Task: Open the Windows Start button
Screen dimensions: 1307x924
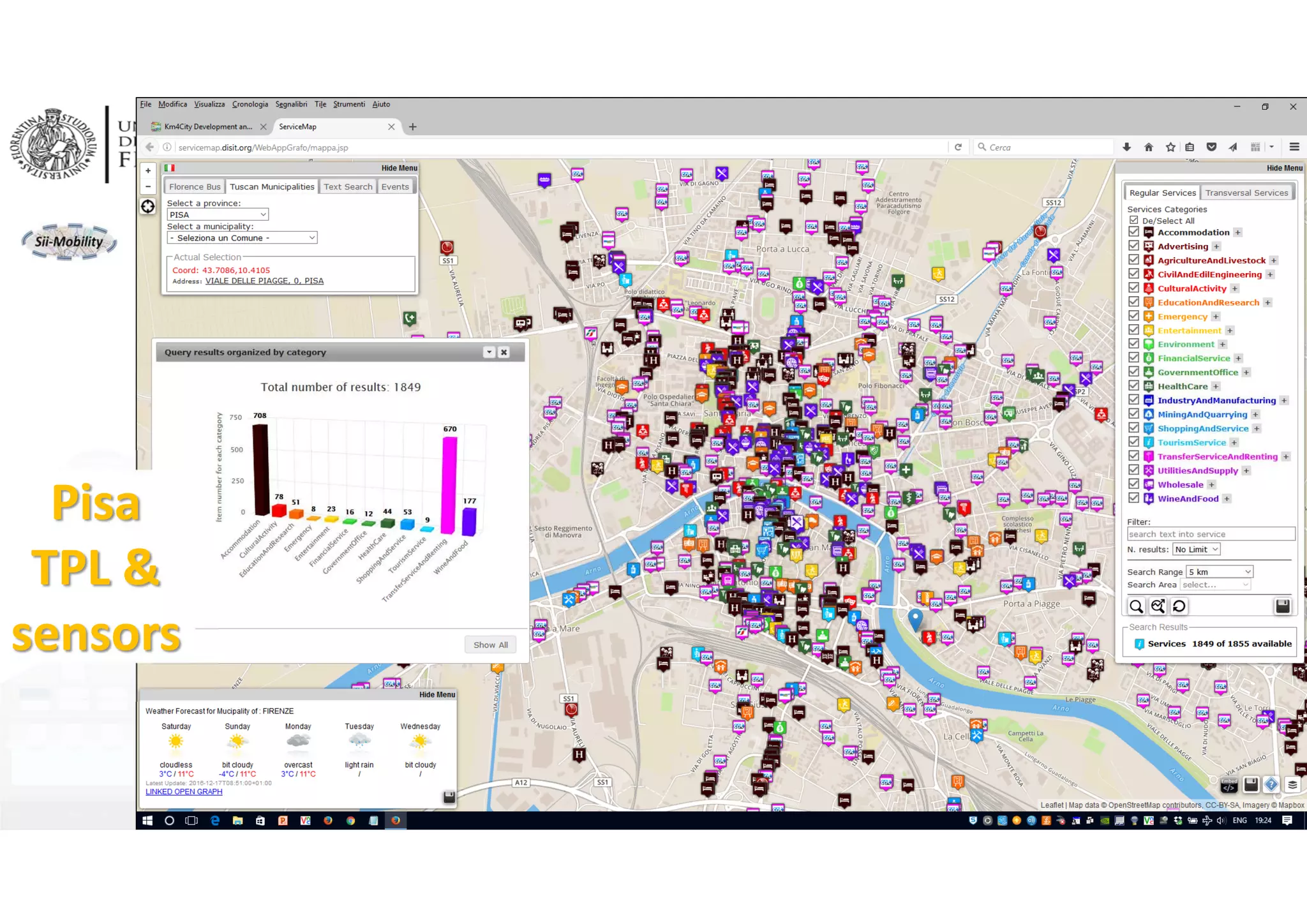Action: tap(147, 821)
